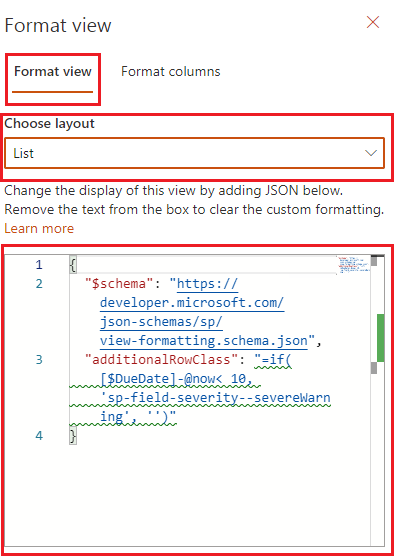Close the Format view panel

pyautogui.click(x=373, y=22)
